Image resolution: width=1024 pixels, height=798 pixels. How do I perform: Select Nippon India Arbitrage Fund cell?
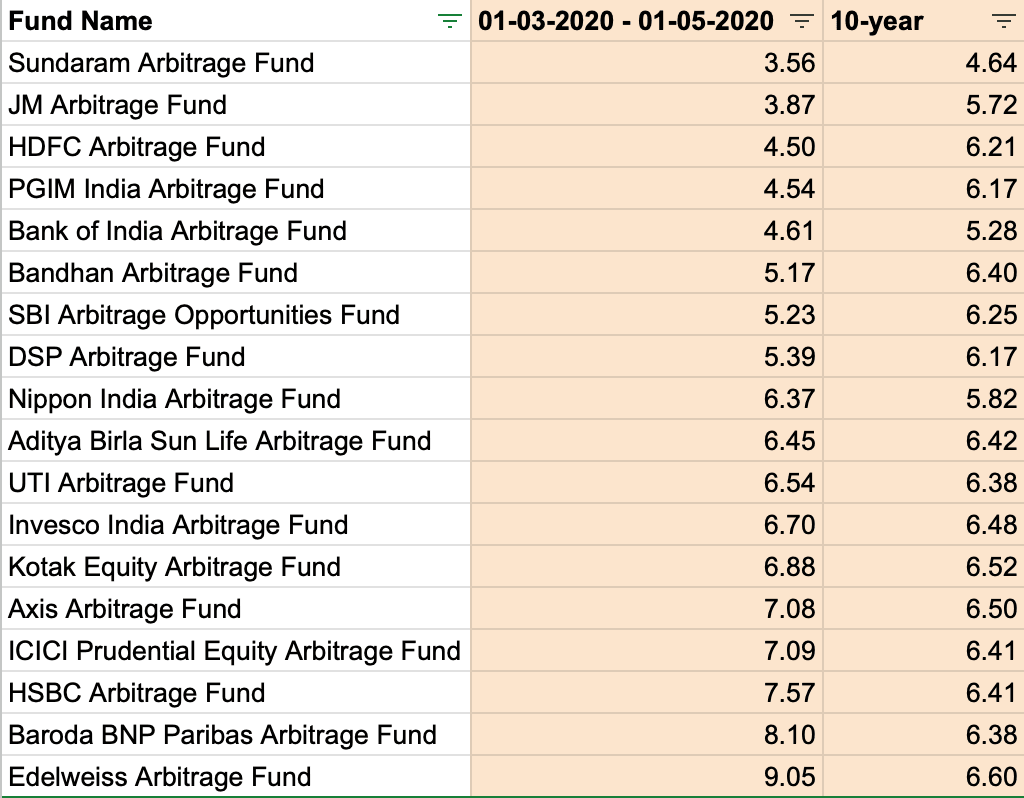tap(175, 399)
